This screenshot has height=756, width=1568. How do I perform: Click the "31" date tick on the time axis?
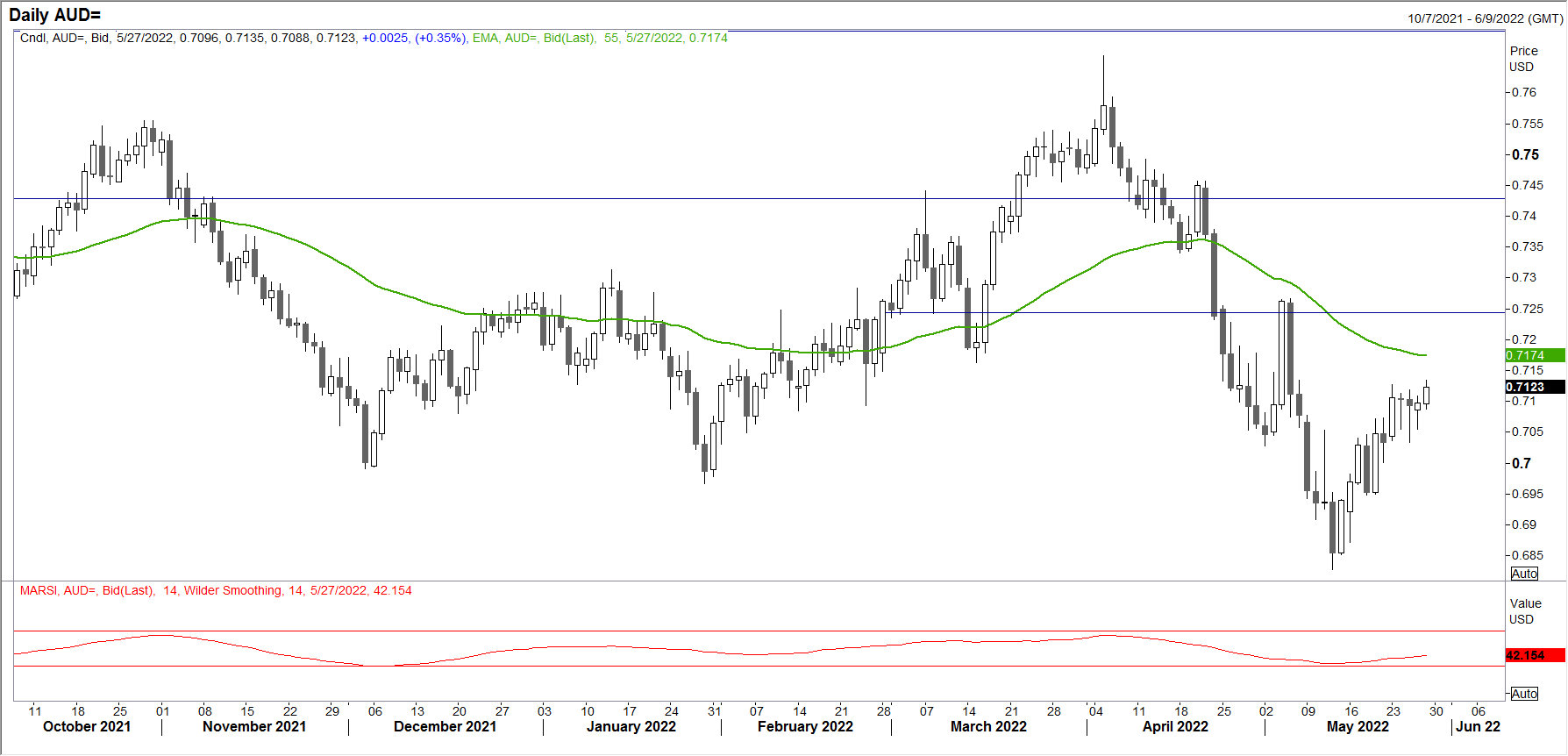[715, 711]
